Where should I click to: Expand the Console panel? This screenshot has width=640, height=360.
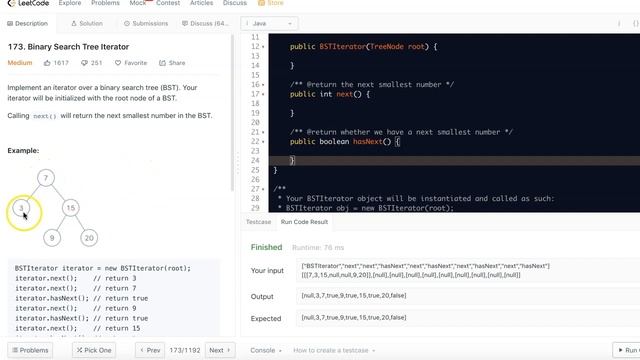coord(266,350)
